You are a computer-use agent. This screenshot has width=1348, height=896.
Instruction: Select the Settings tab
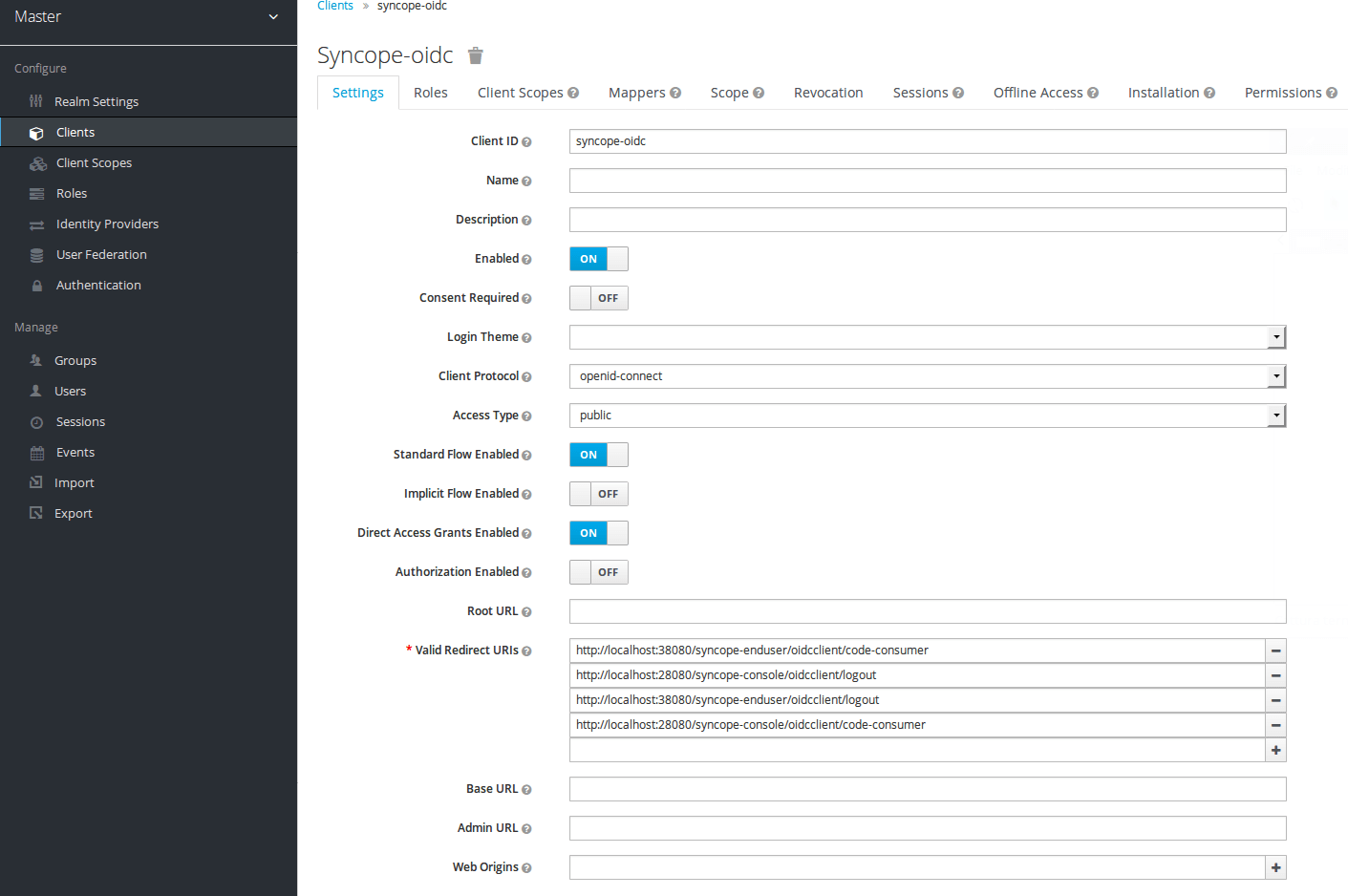click(358, 93)
